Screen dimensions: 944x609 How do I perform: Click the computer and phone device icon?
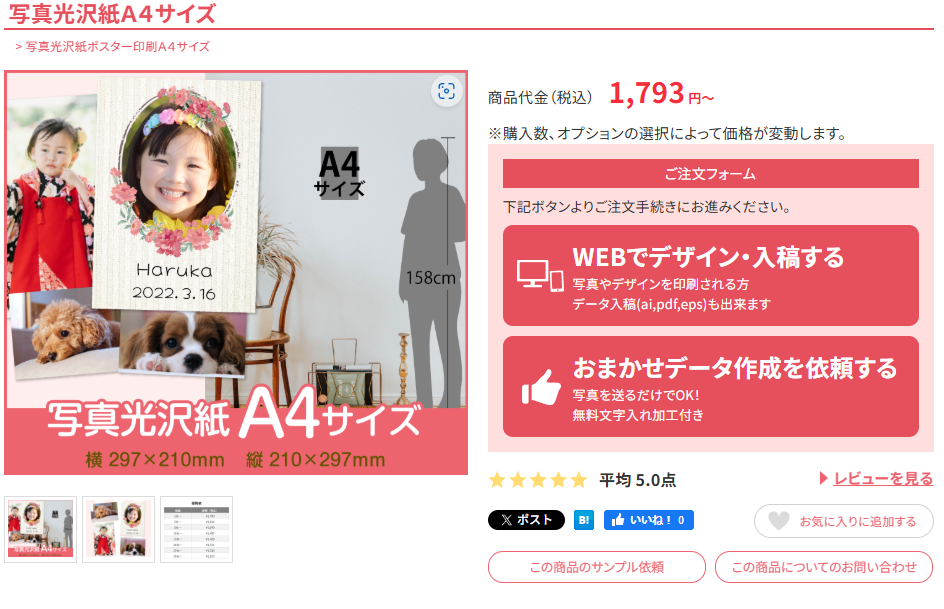tap(540, 276)
